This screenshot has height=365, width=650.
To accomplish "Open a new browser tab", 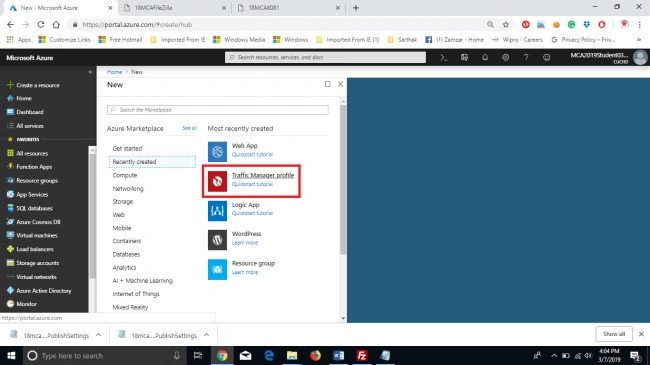I will 356,8.
